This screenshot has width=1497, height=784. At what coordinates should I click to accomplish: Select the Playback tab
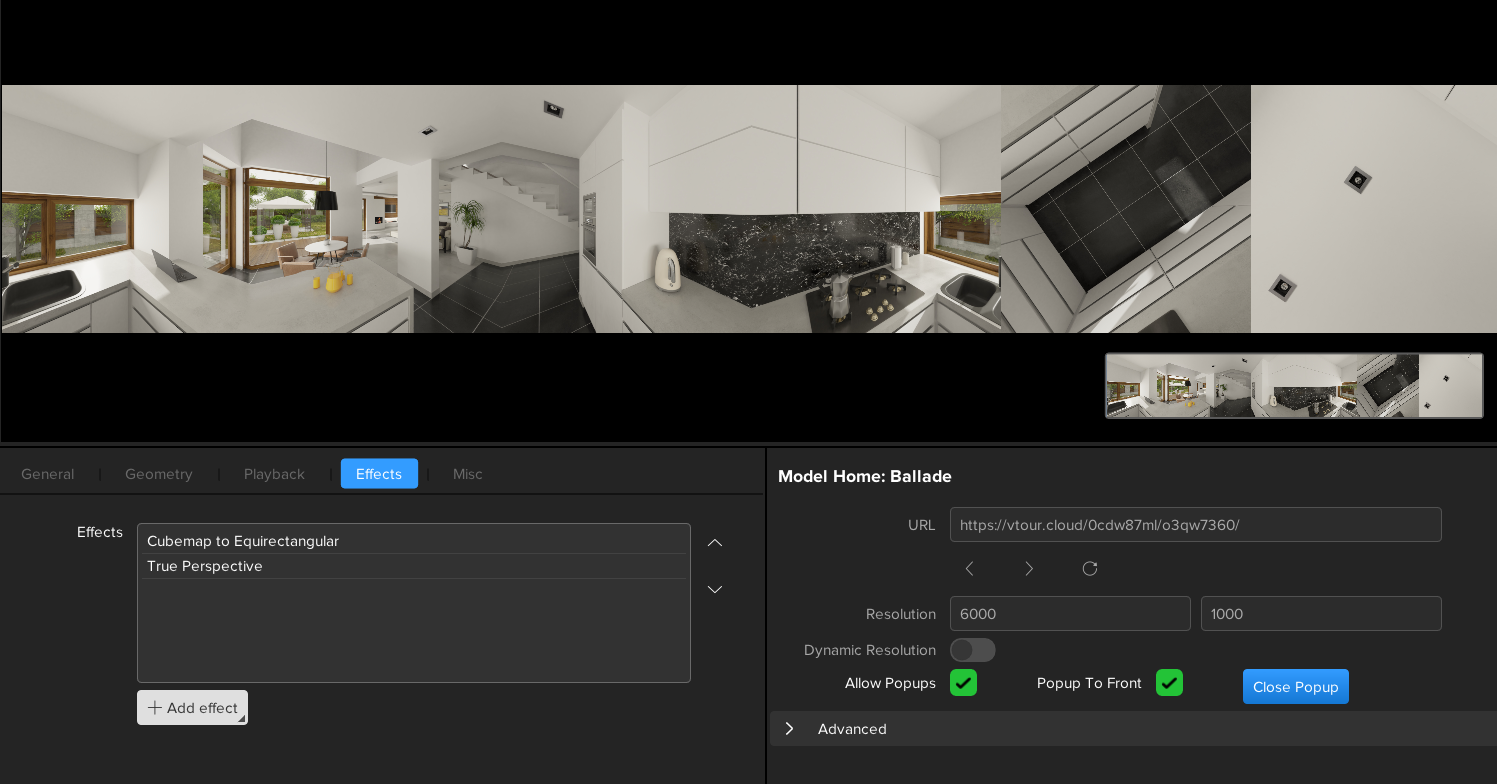274,474
